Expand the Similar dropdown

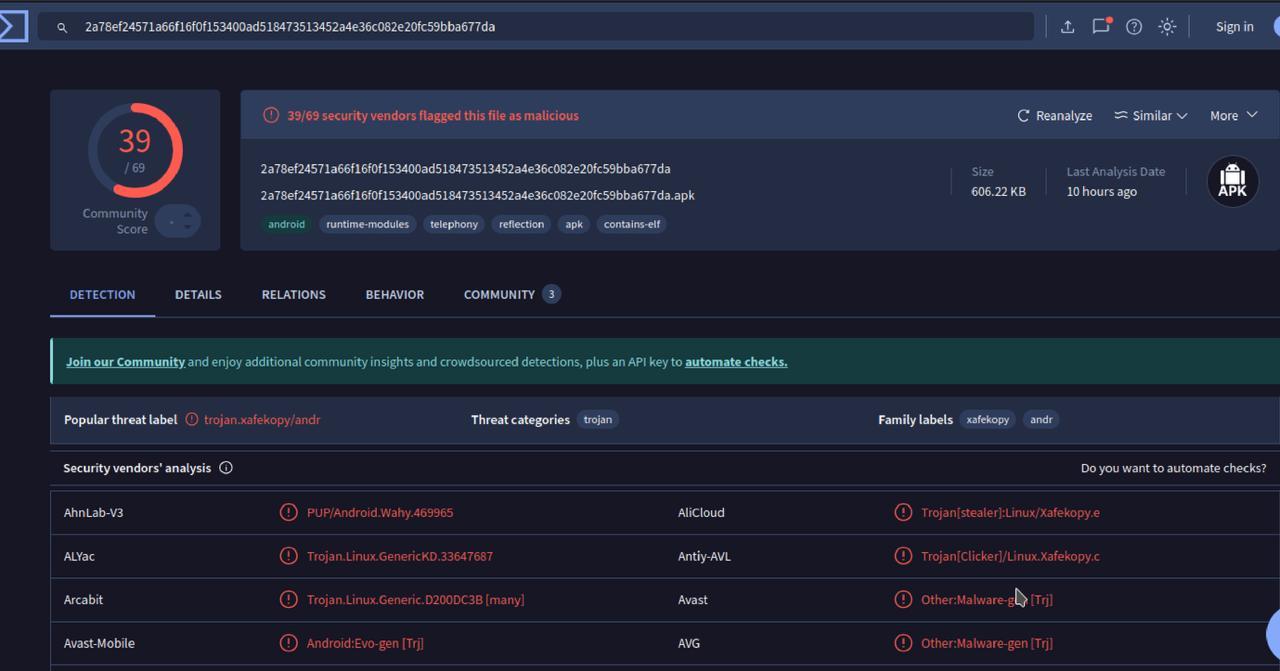pos(1151,116)
